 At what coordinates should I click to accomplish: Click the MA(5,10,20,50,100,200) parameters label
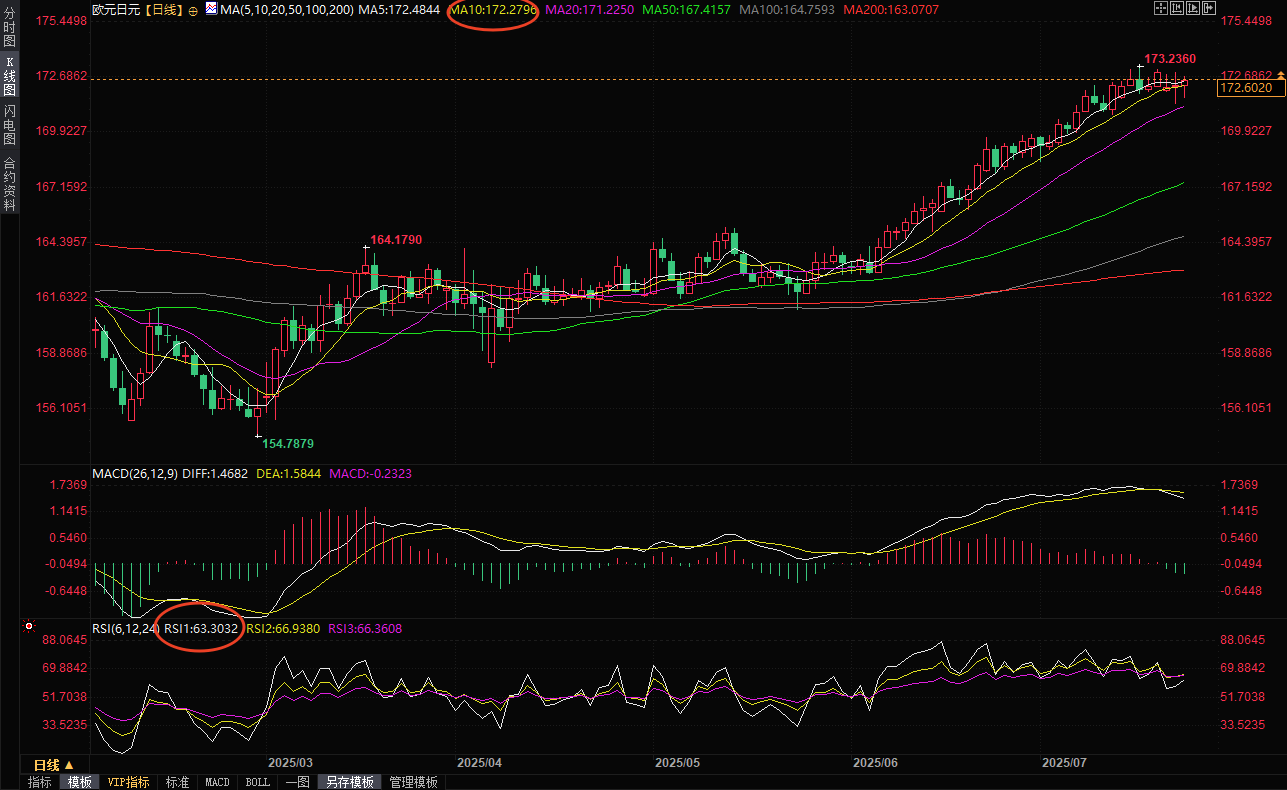coord(285,9)
